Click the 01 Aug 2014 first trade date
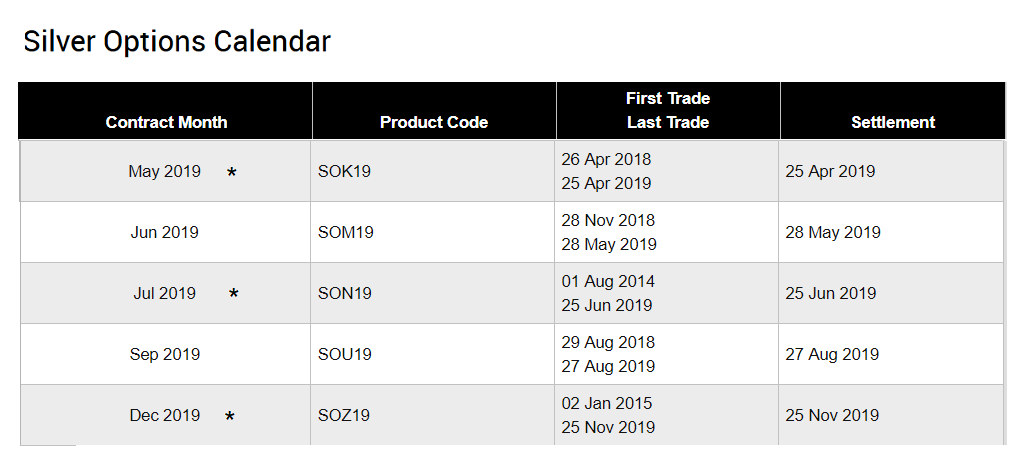 point(608,282)
